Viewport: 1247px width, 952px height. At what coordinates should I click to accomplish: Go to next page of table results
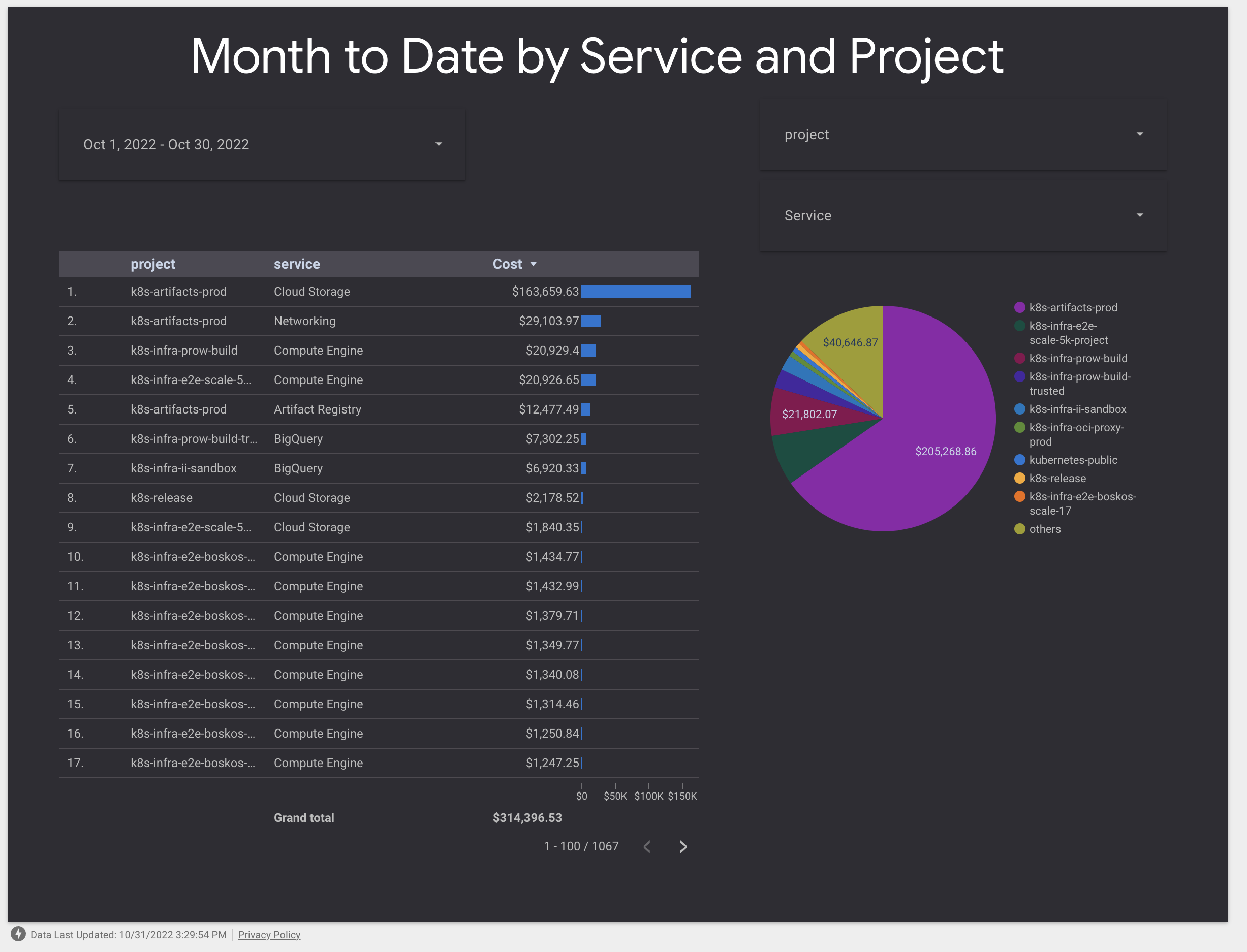(683, 847)
